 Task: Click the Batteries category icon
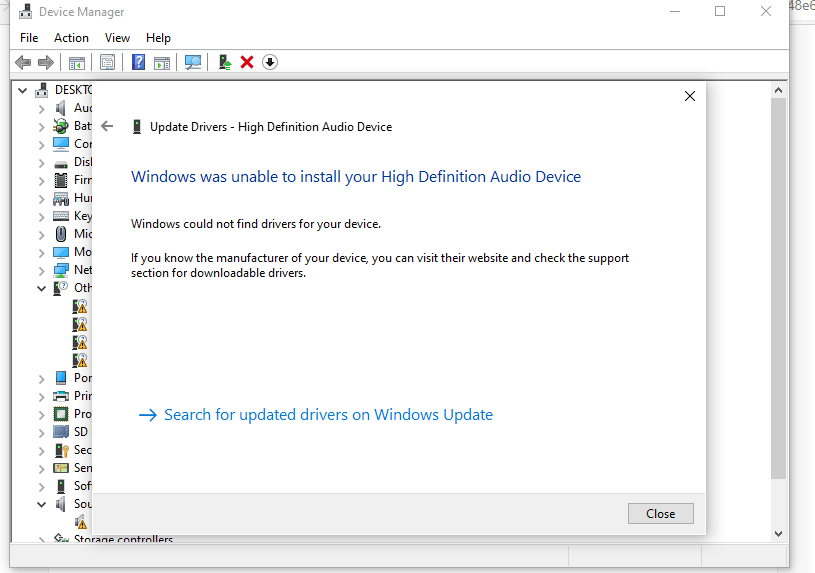point(61,126)
